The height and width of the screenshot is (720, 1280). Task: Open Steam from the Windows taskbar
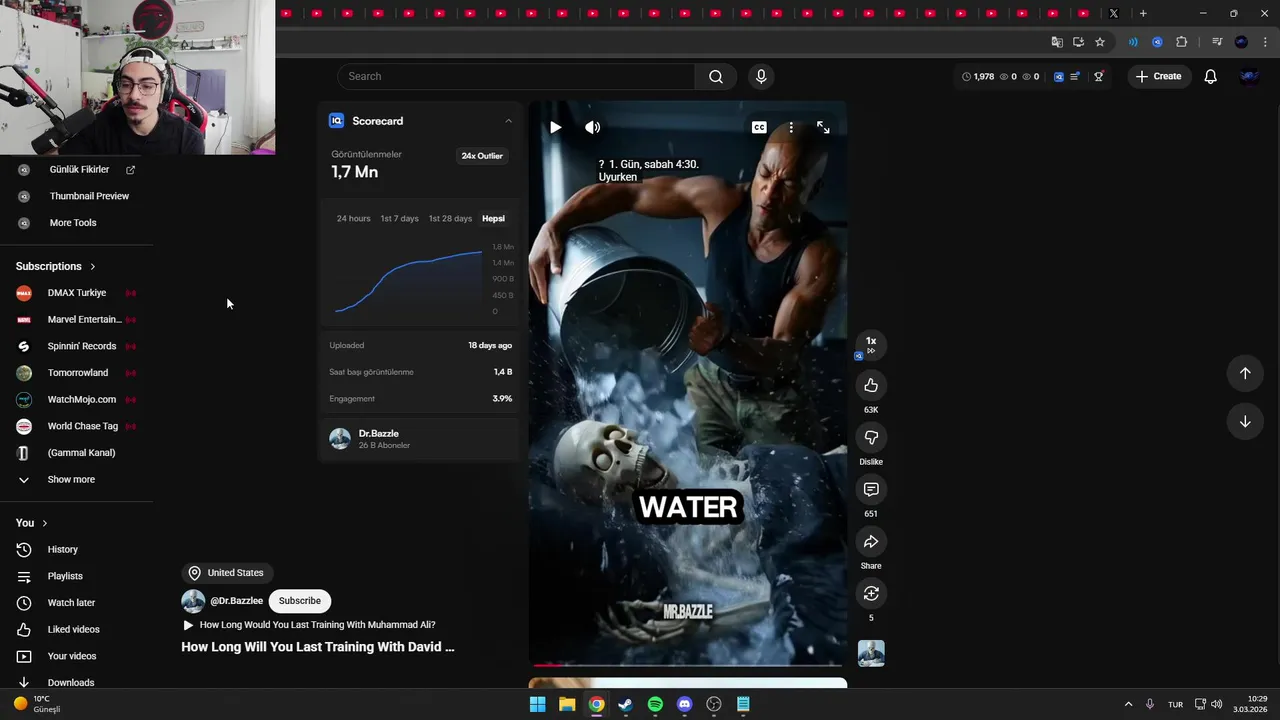click(x=626, y=704)
